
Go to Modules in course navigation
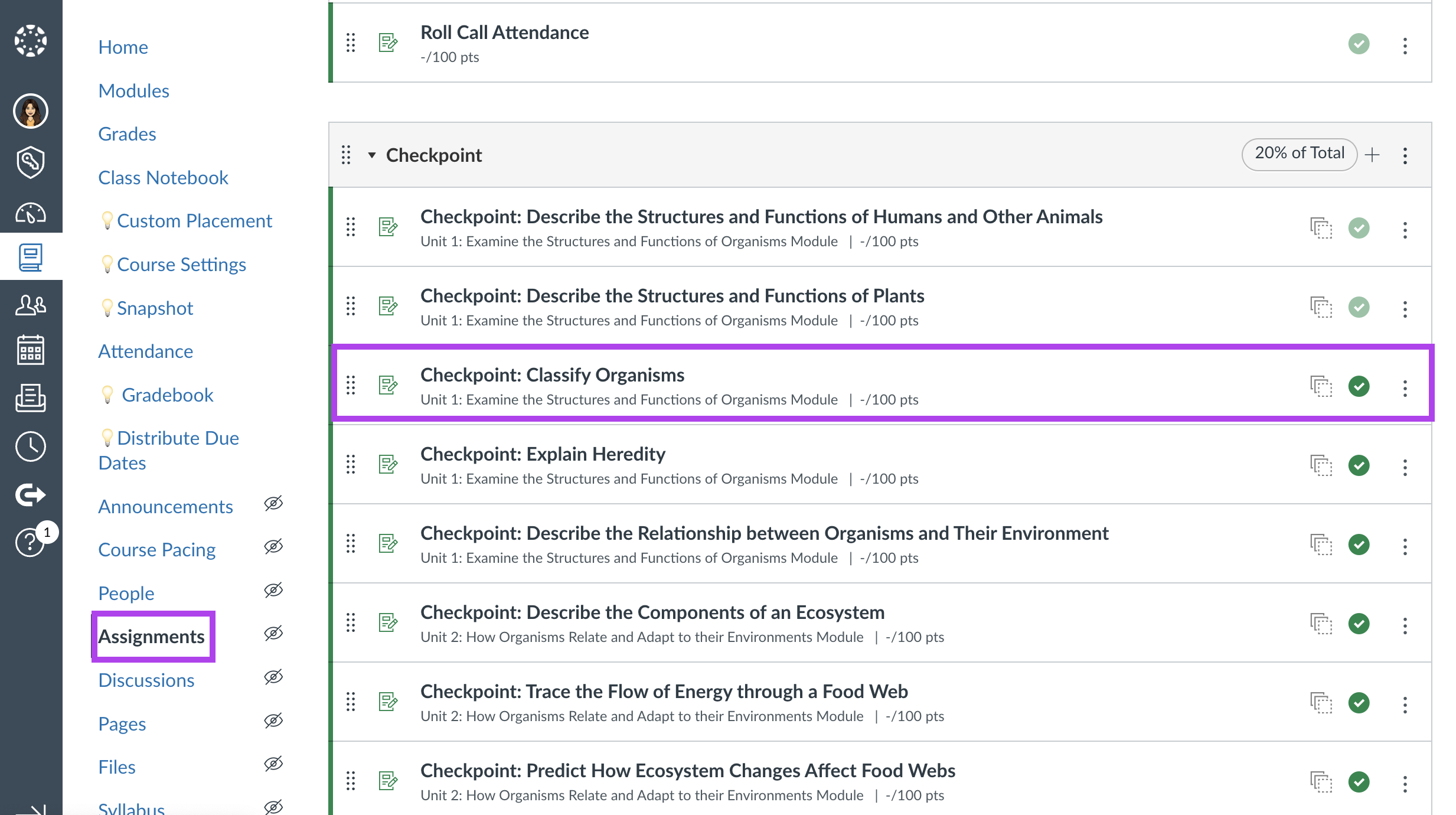(134, 91)
